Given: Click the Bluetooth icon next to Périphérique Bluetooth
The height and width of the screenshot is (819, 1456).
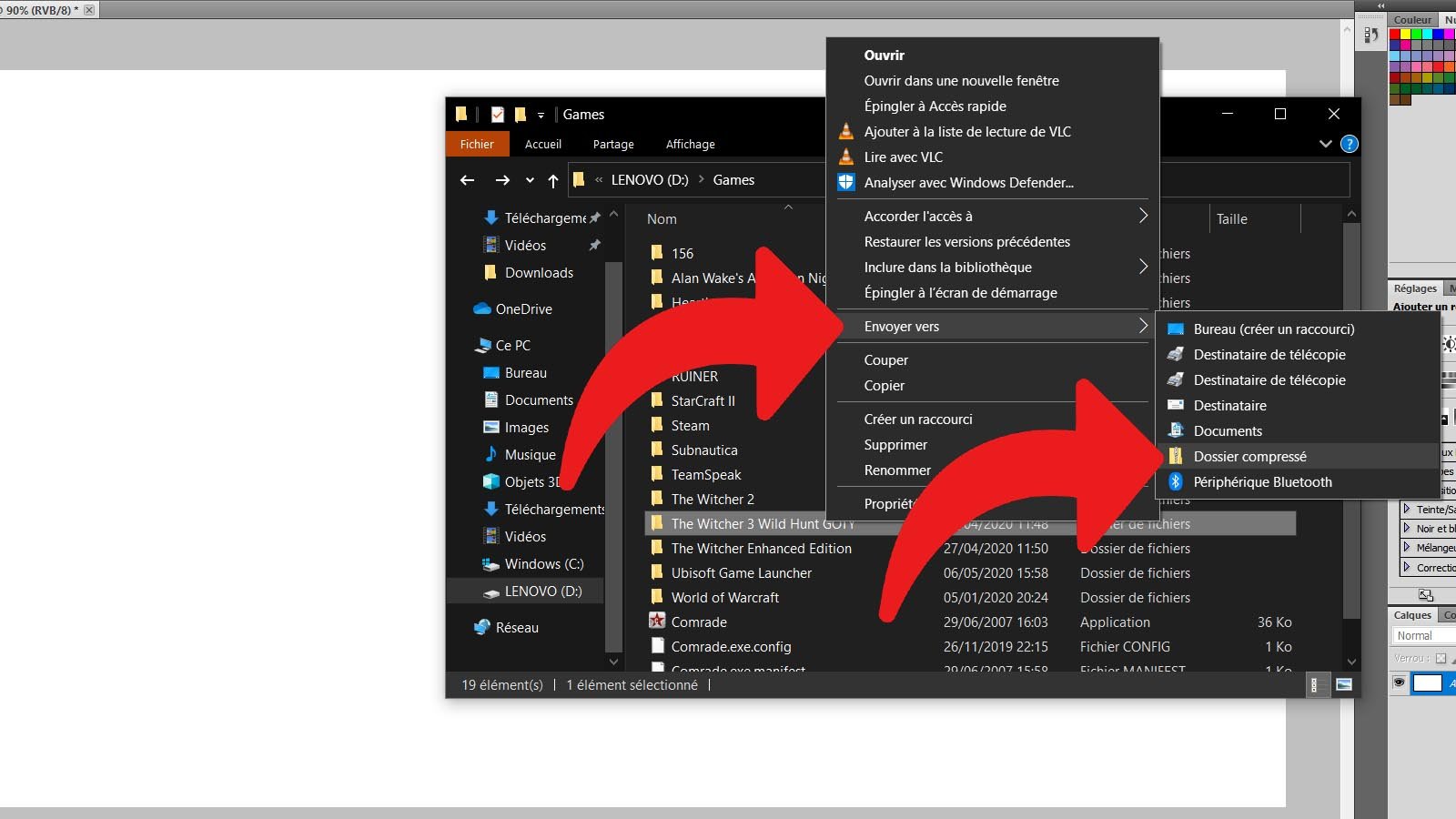Looking at the screenshot, I should coord(1175,482).
